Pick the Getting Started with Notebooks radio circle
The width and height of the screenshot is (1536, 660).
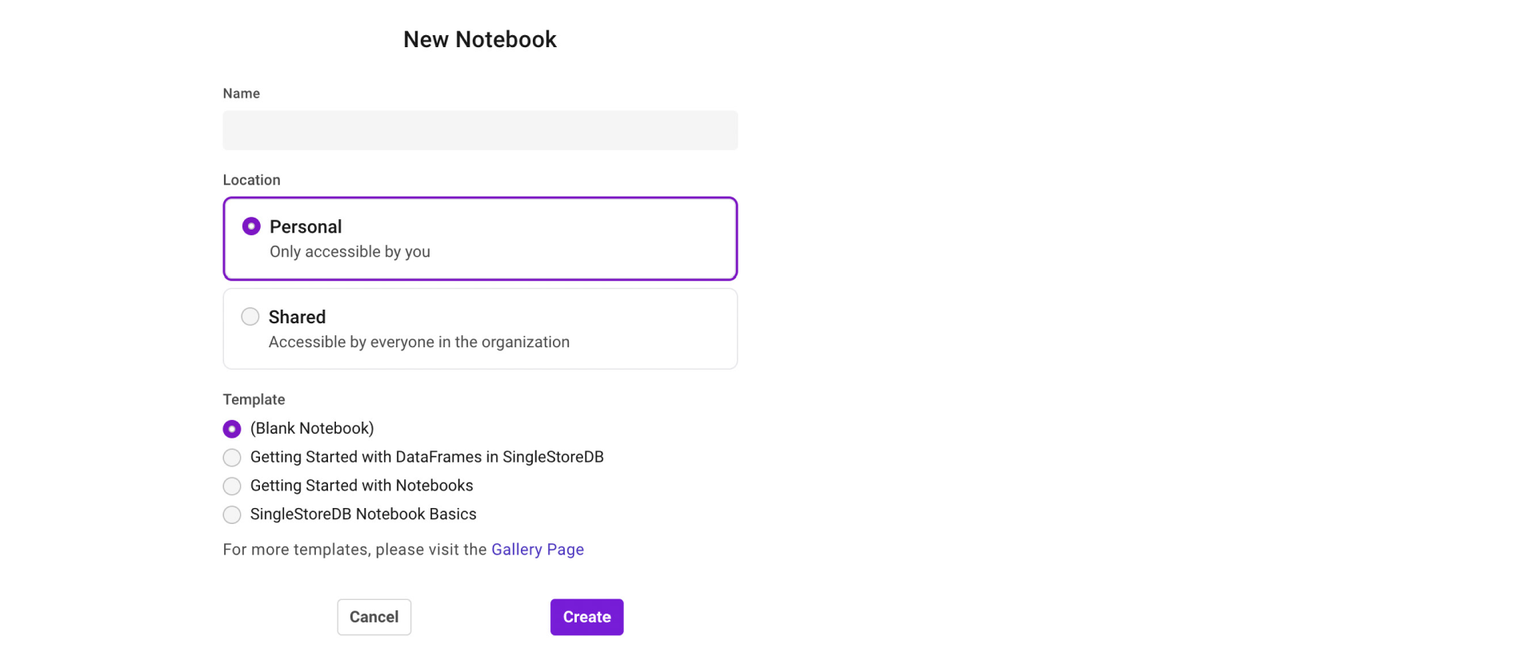pos(232,486)
